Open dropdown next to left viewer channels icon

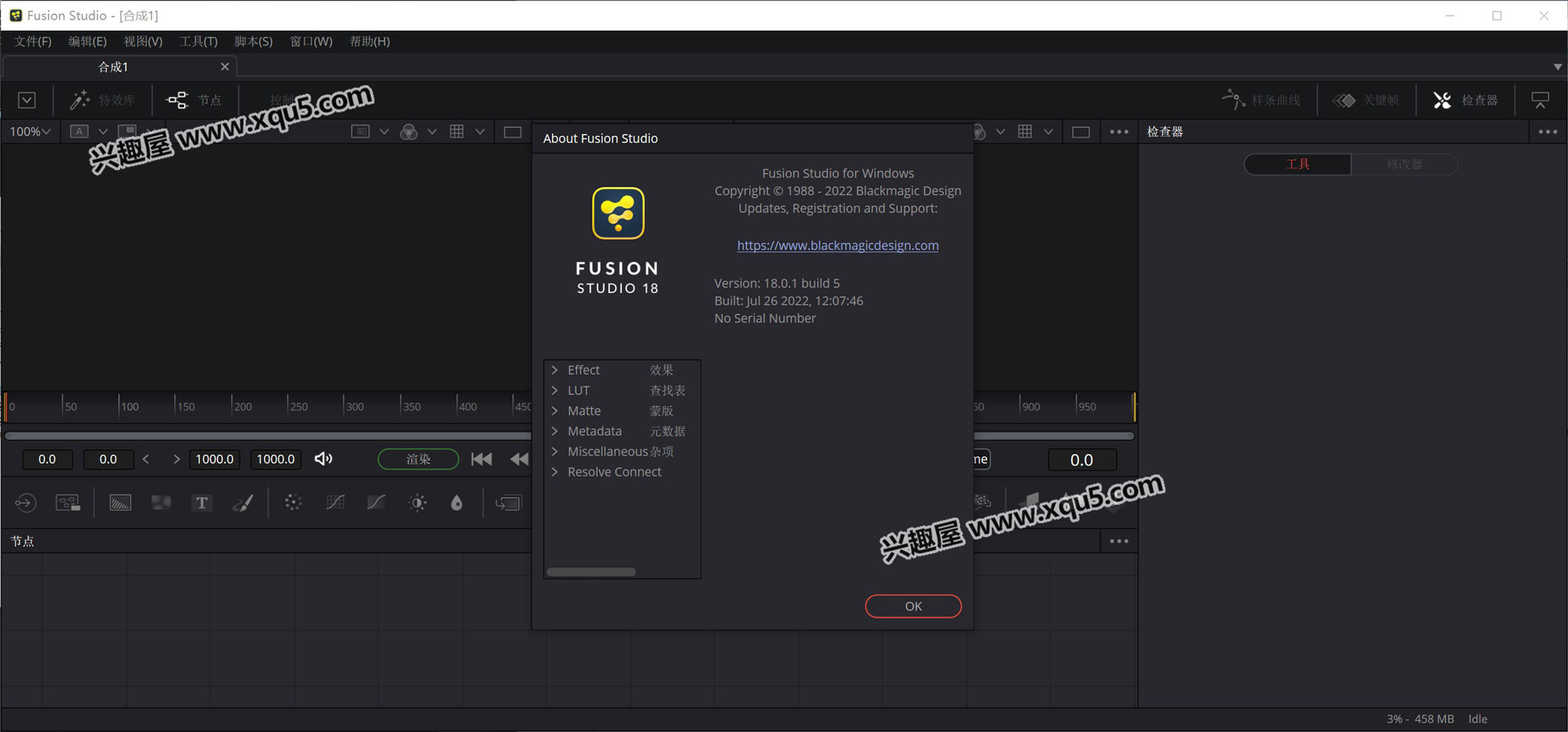pyautogui.click(x=432, y=132)
